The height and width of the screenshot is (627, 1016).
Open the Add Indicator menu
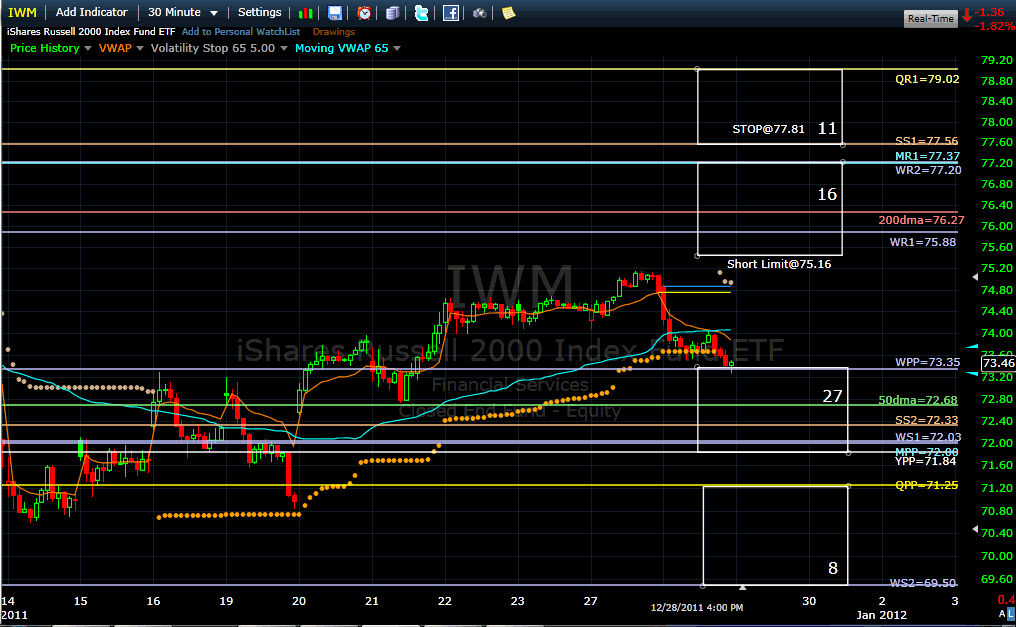pyautogui.click(x=91, y=12)
